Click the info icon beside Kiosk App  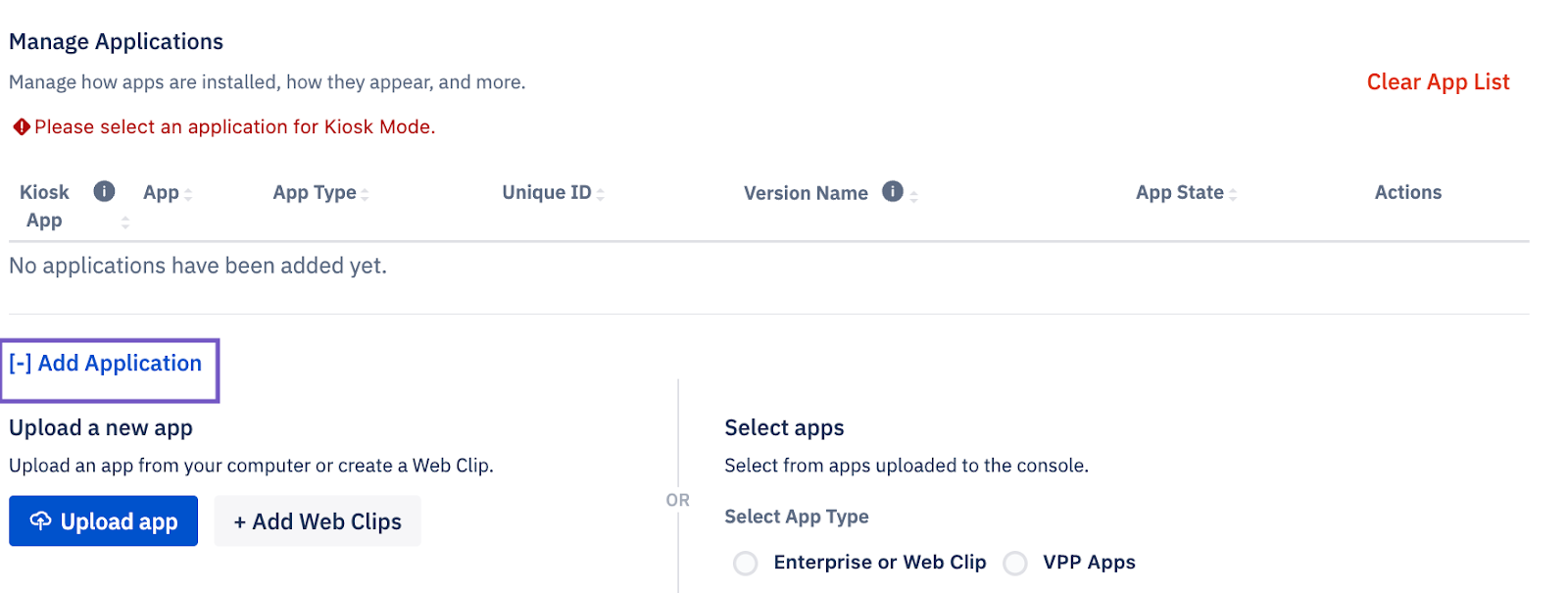coord(104,191)
